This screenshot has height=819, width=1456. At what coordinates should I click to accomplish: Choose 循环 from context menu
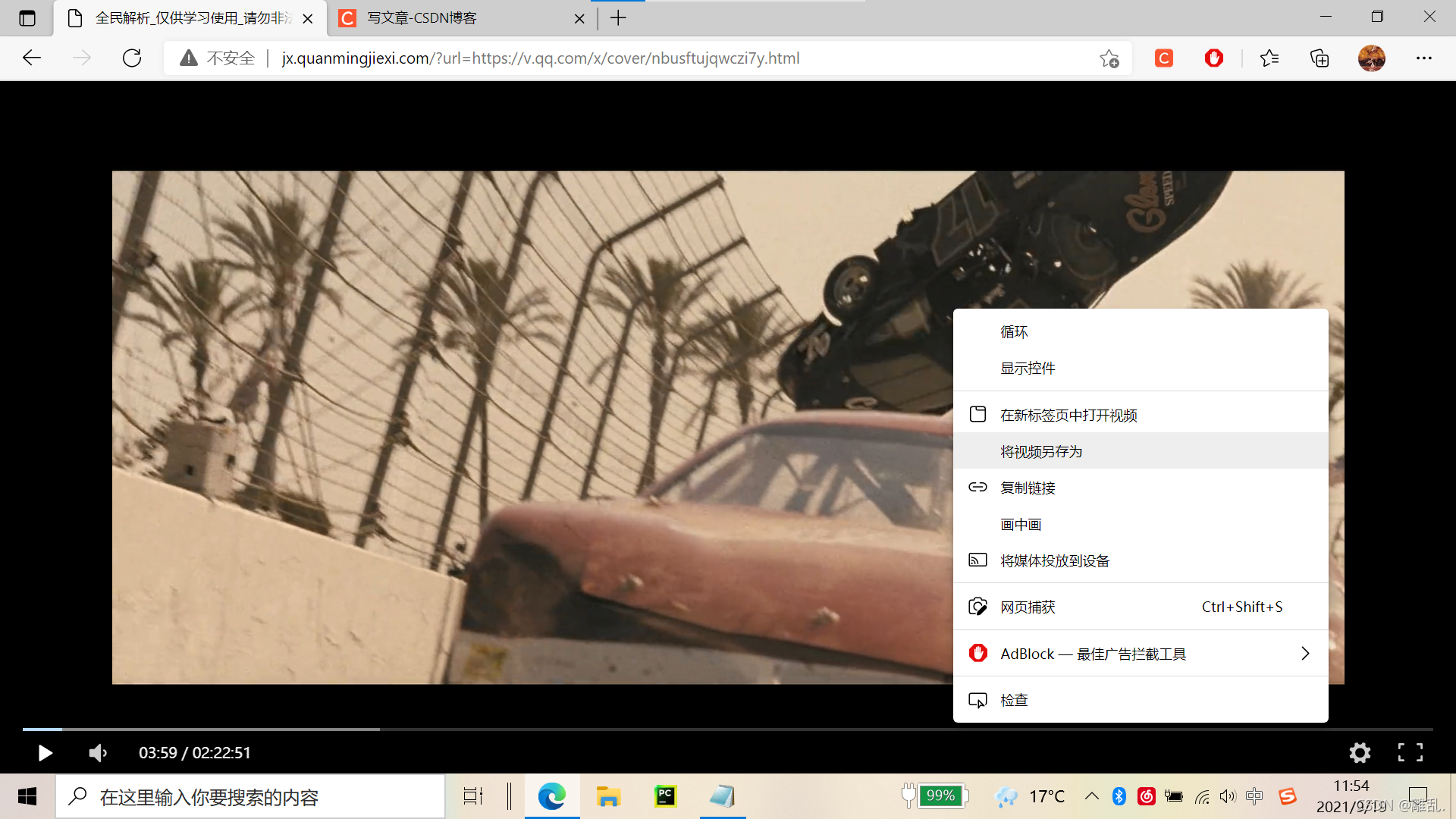1141,332
